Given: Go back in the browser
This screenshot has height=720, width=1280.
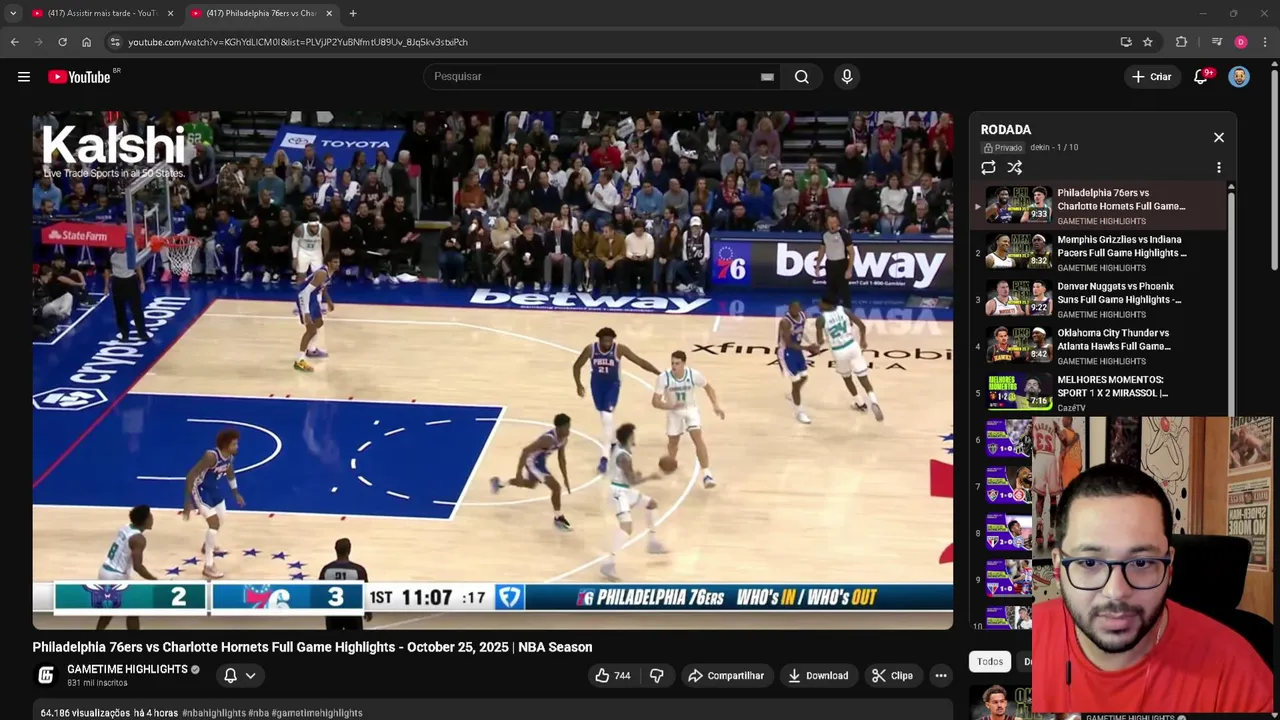Looking at the screenshot, I should (15, 42).
